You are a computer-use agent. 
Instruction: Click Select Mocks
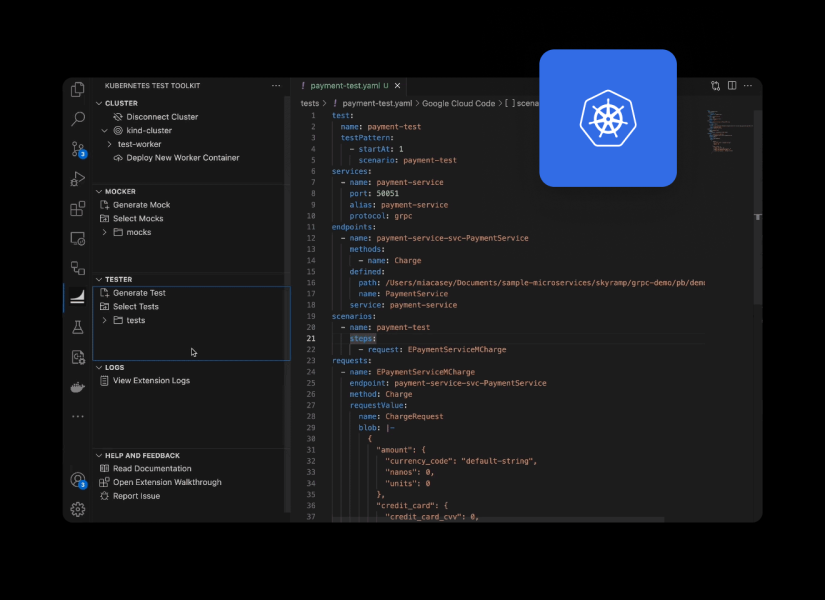[x=138, y=218]
